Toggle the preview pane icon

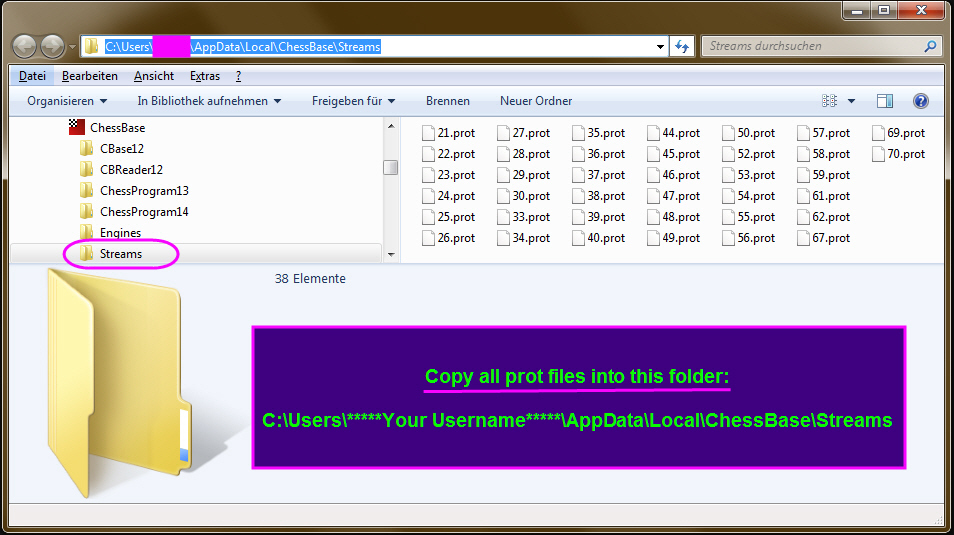coord(885,101)
